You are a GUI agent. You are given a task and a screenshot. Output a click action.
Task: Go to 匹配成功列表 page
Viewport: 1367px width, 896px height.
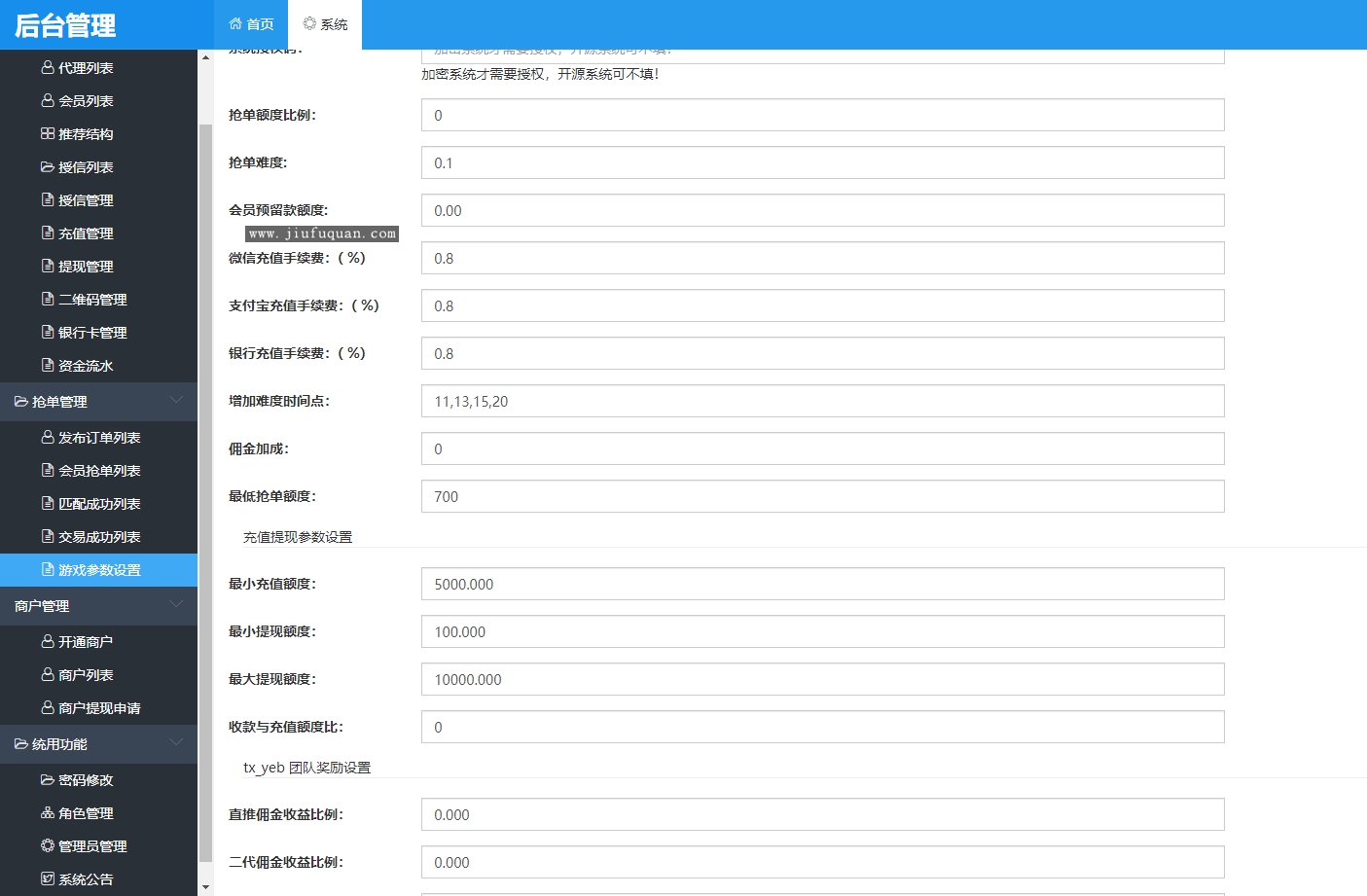click(x=98, y=504)
